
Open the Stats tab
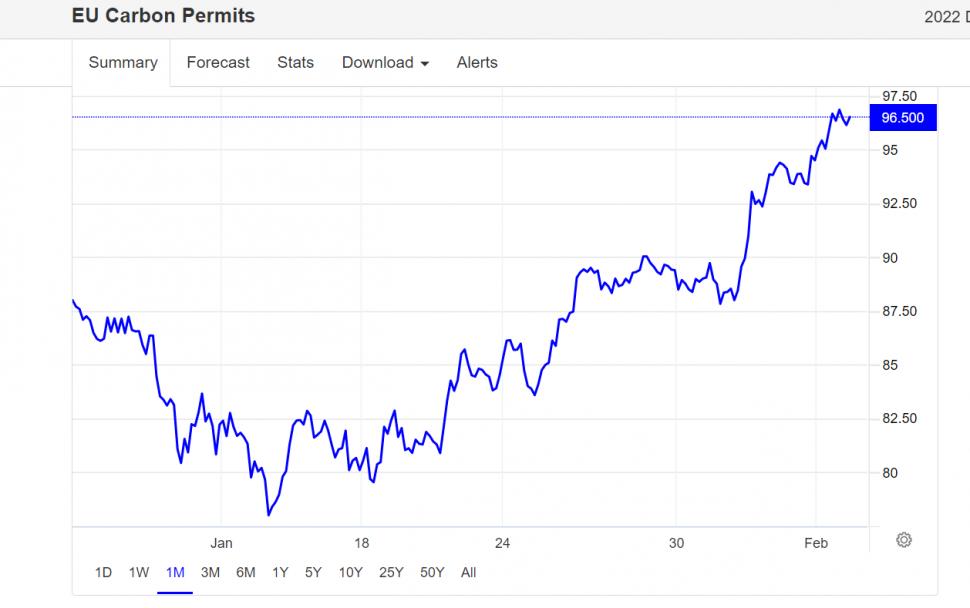click(295, 63)
